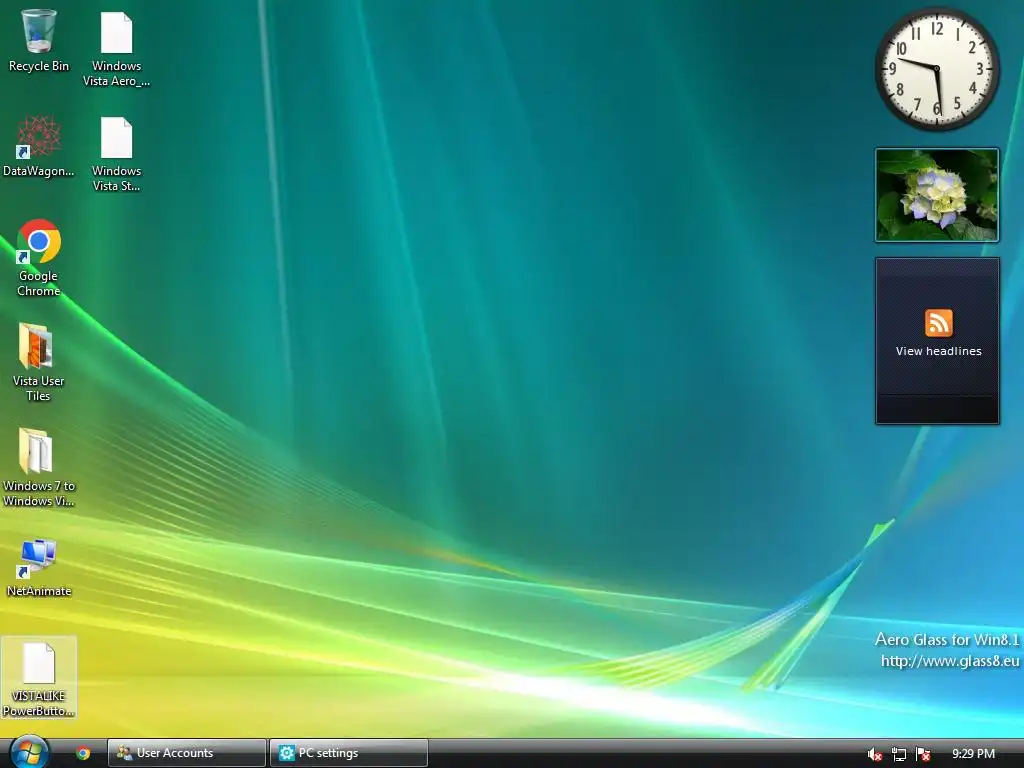Open the Action Center flag tray icon

coord(923,754)
